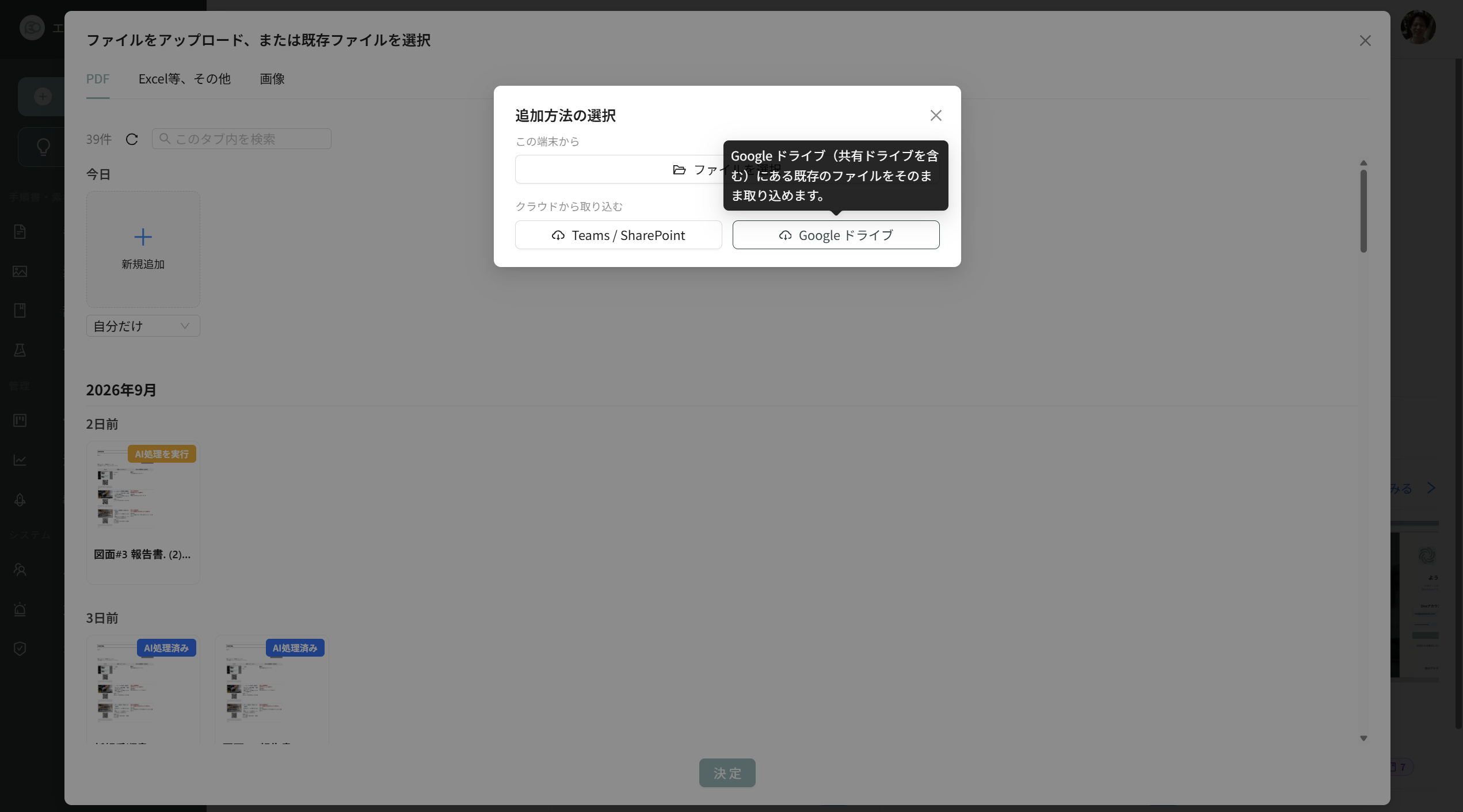1463x812 pixels.
Task: Select the 図面#3 報告書. (2) file thumbnail
Action: (143, 513)
